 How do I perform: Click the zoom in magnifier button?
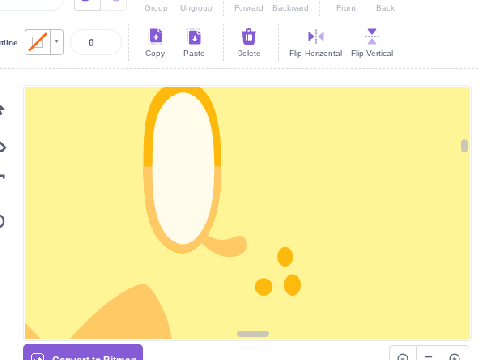(455, 357)
